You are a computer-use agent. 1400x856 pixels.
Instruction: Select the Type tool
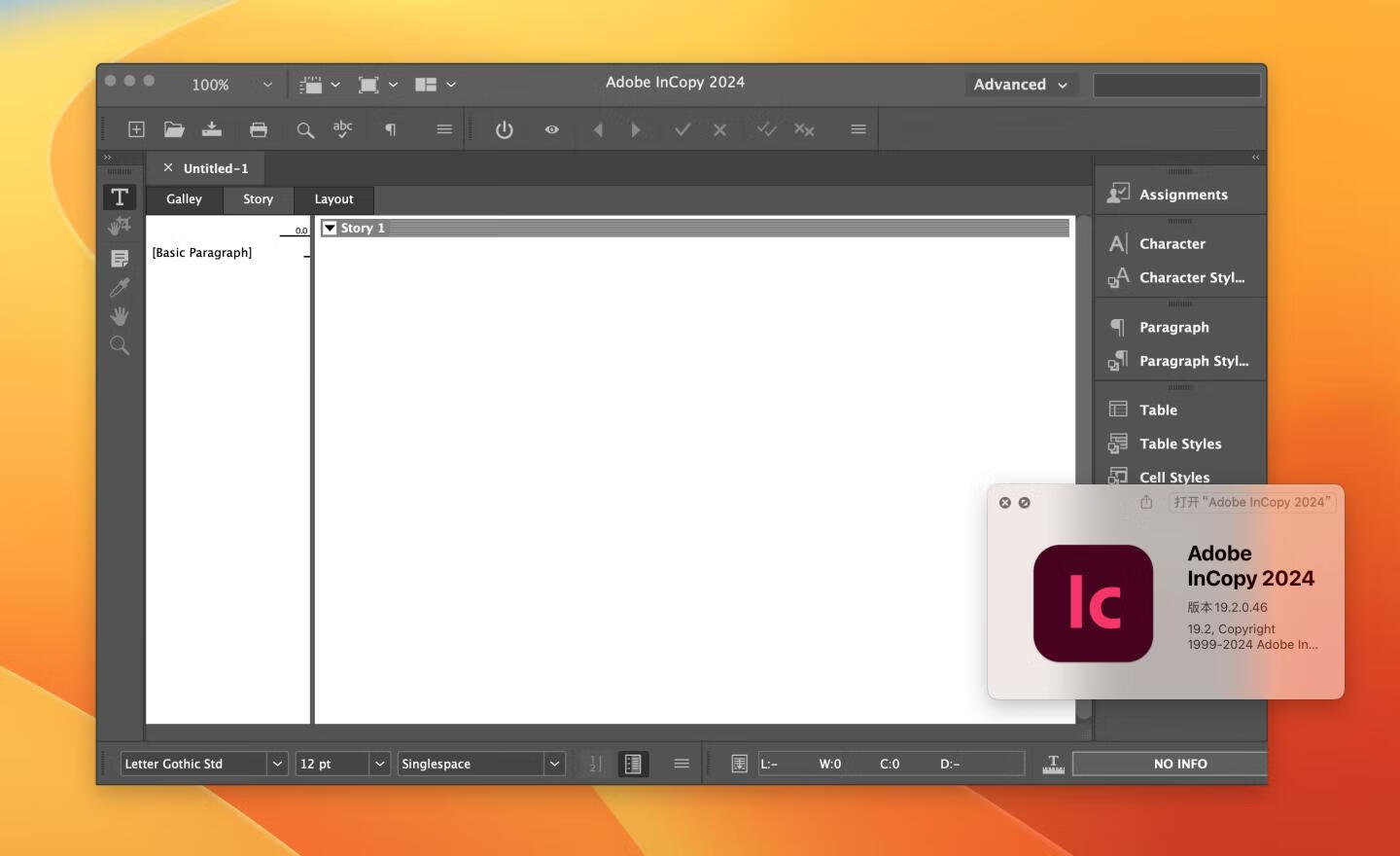tap(120, 197)
